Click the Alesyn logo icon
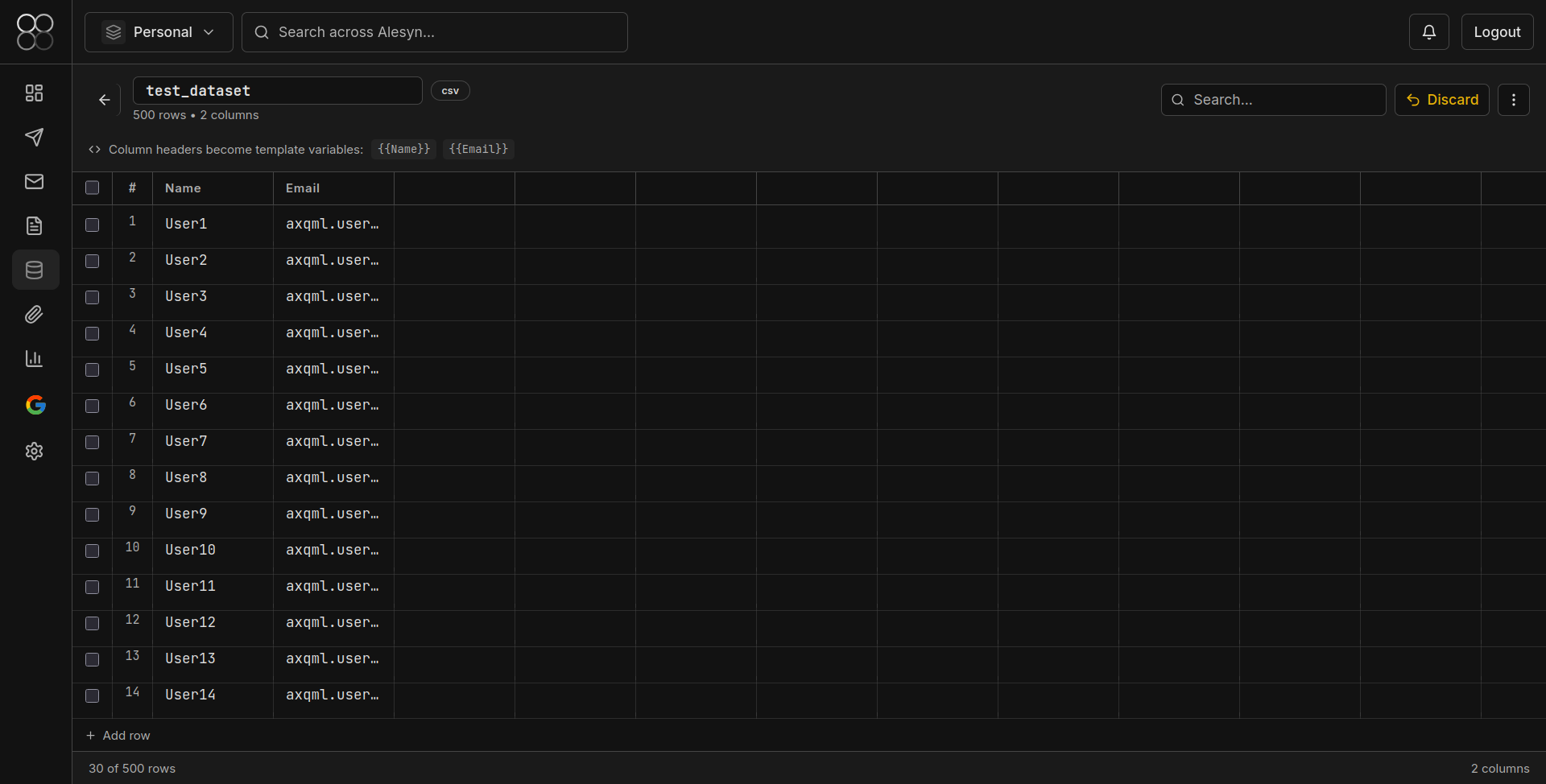 point(35,32)
